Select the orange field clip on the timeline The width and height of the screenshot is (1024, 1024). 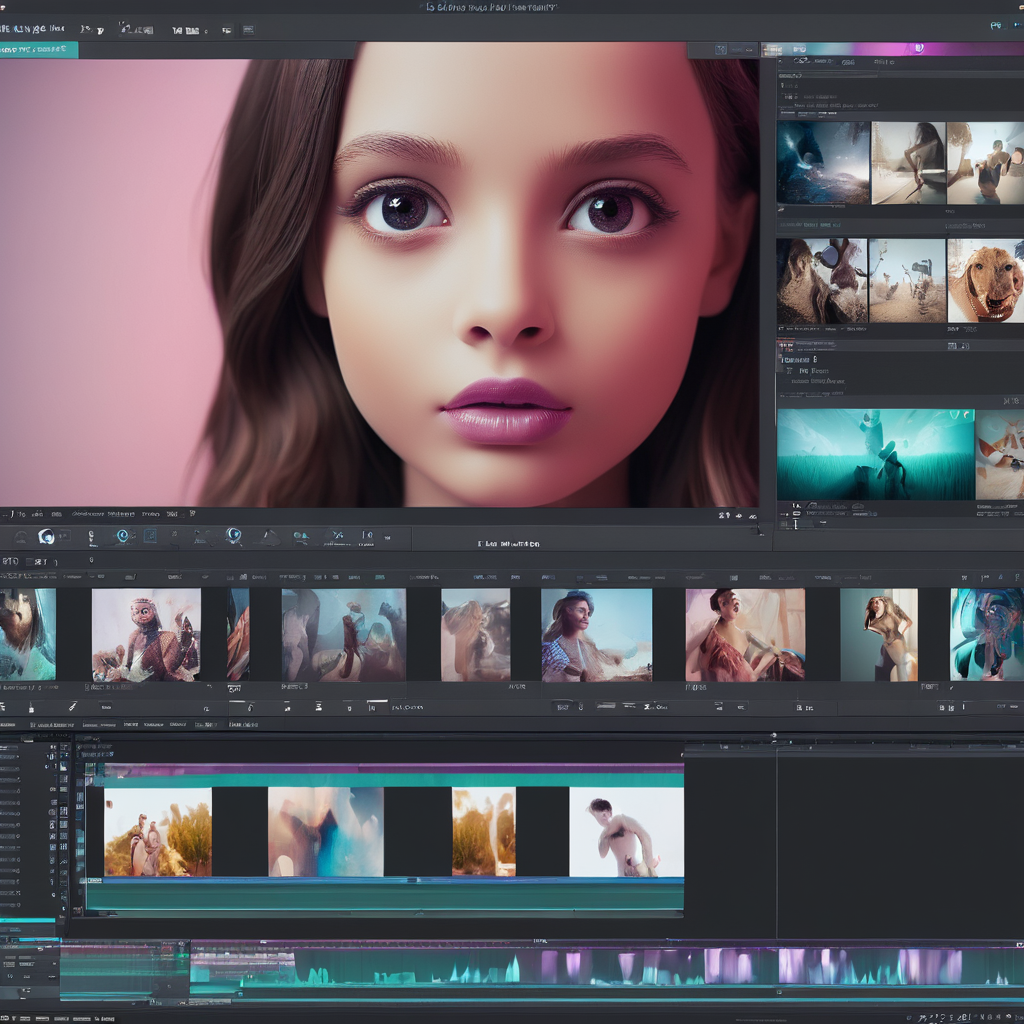coord(483,832)
